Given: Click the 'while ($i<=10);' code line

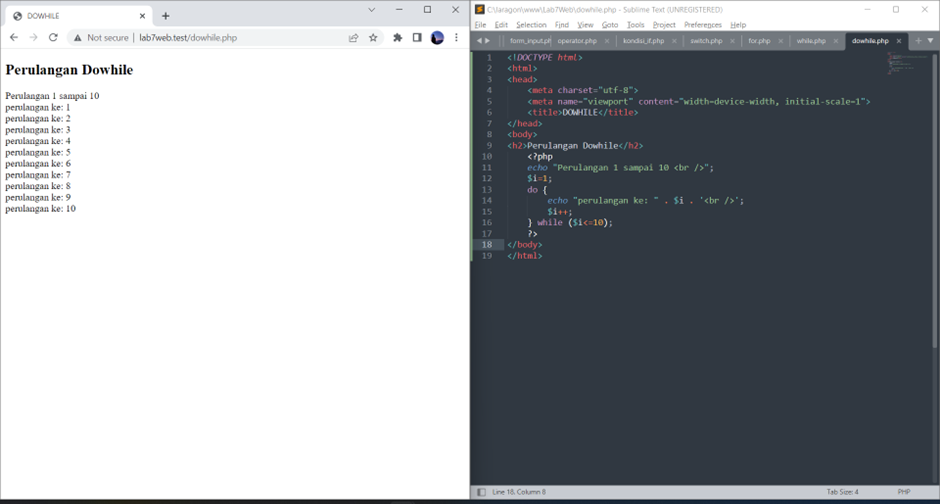Looking at the screenshot, I should [575, 222].
